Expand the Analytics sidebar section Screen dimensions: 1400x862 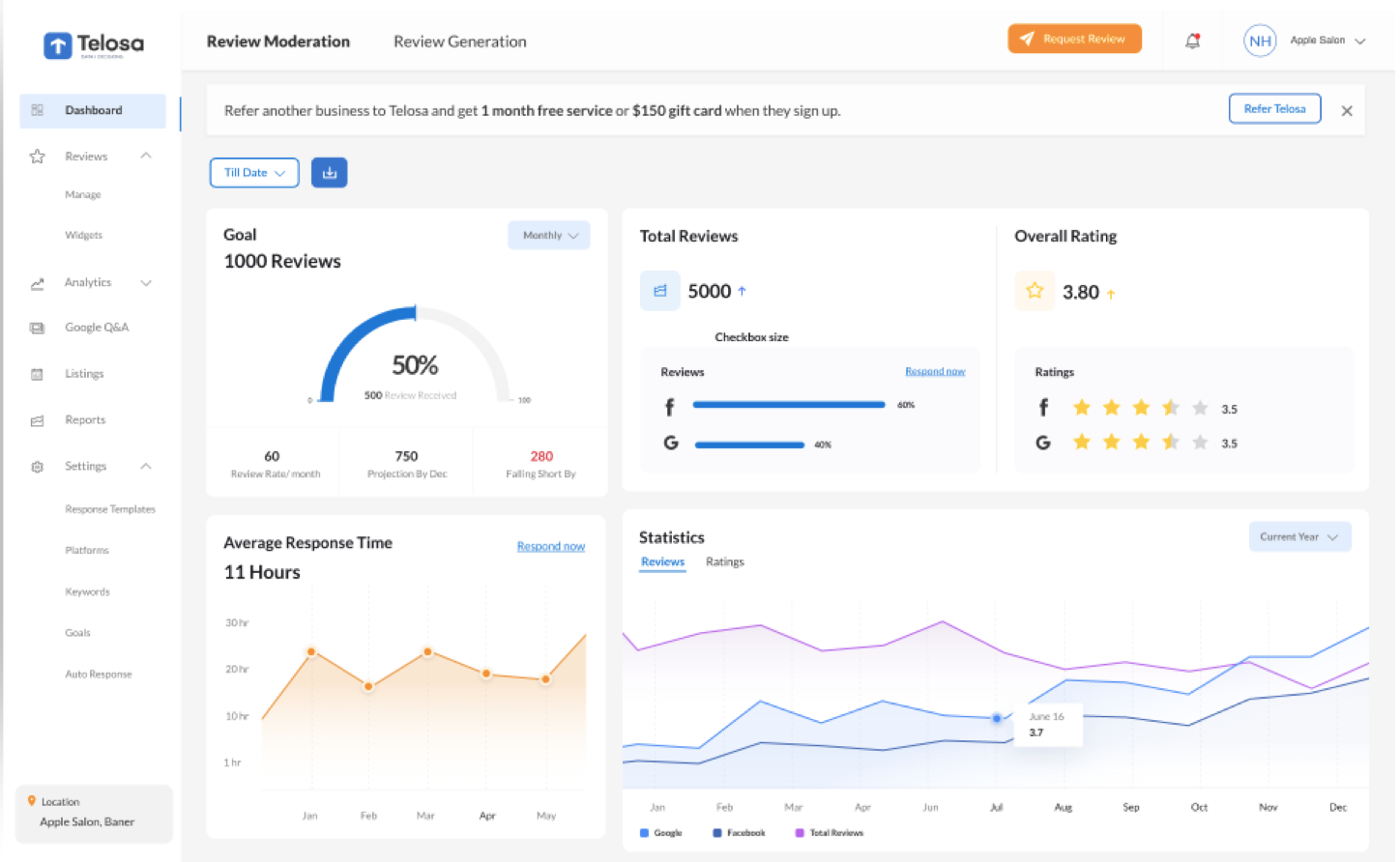146,283
